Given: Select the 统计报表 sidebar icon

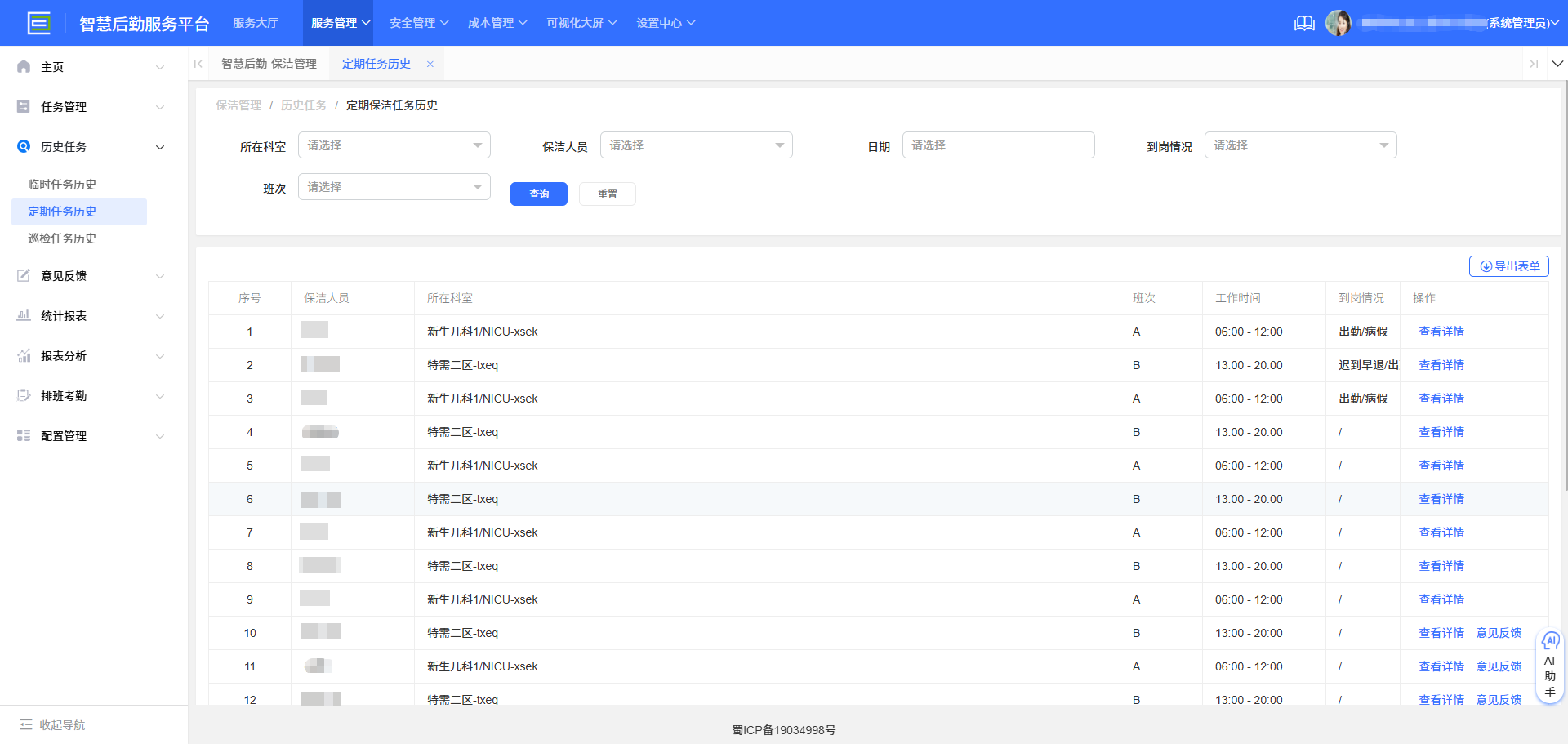Looking at the screenshot, I should (23, 315).
